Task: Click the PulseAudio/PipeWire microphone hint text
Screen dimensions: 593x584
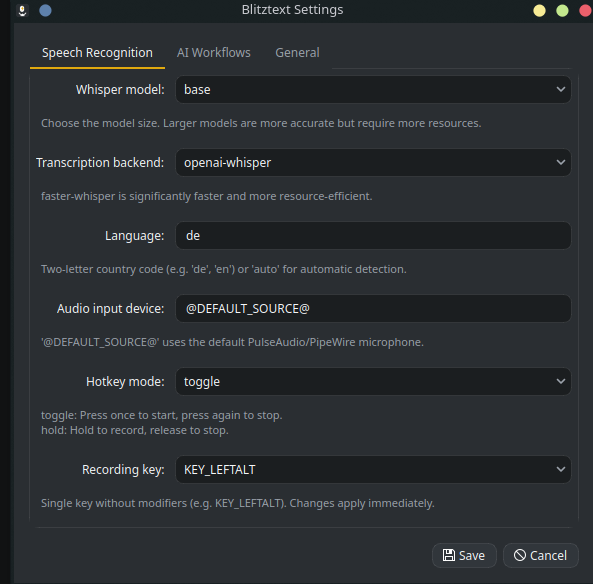Action: pyautogui.click(x=232, y=342)
